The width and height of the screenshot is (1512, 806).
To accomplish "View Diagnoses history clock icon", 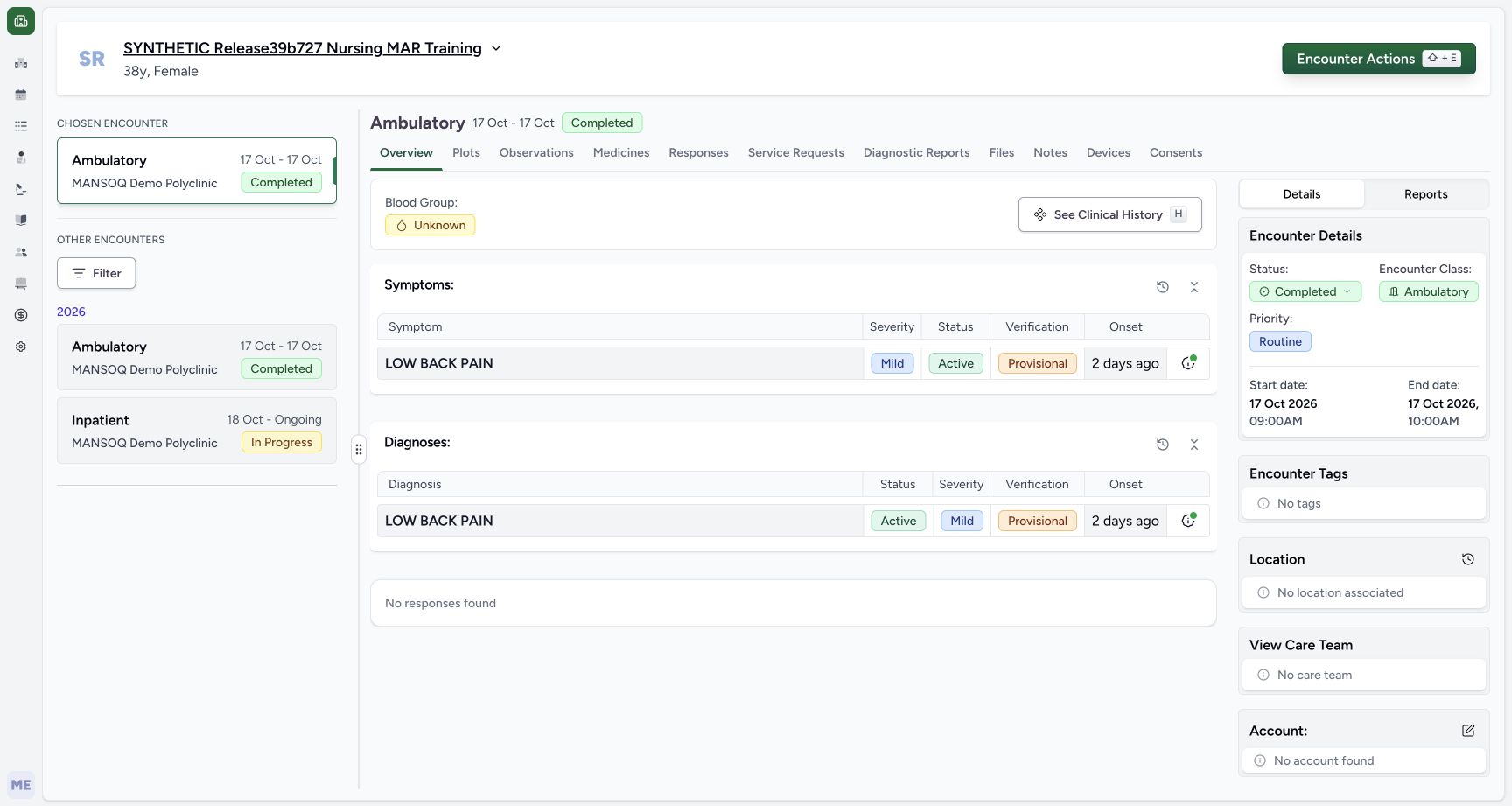I will point(1163,445).
